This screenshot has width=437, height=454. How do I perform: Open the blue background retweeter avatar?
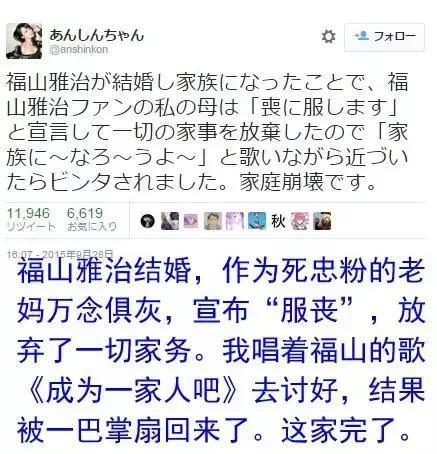[x=257, y=221]
